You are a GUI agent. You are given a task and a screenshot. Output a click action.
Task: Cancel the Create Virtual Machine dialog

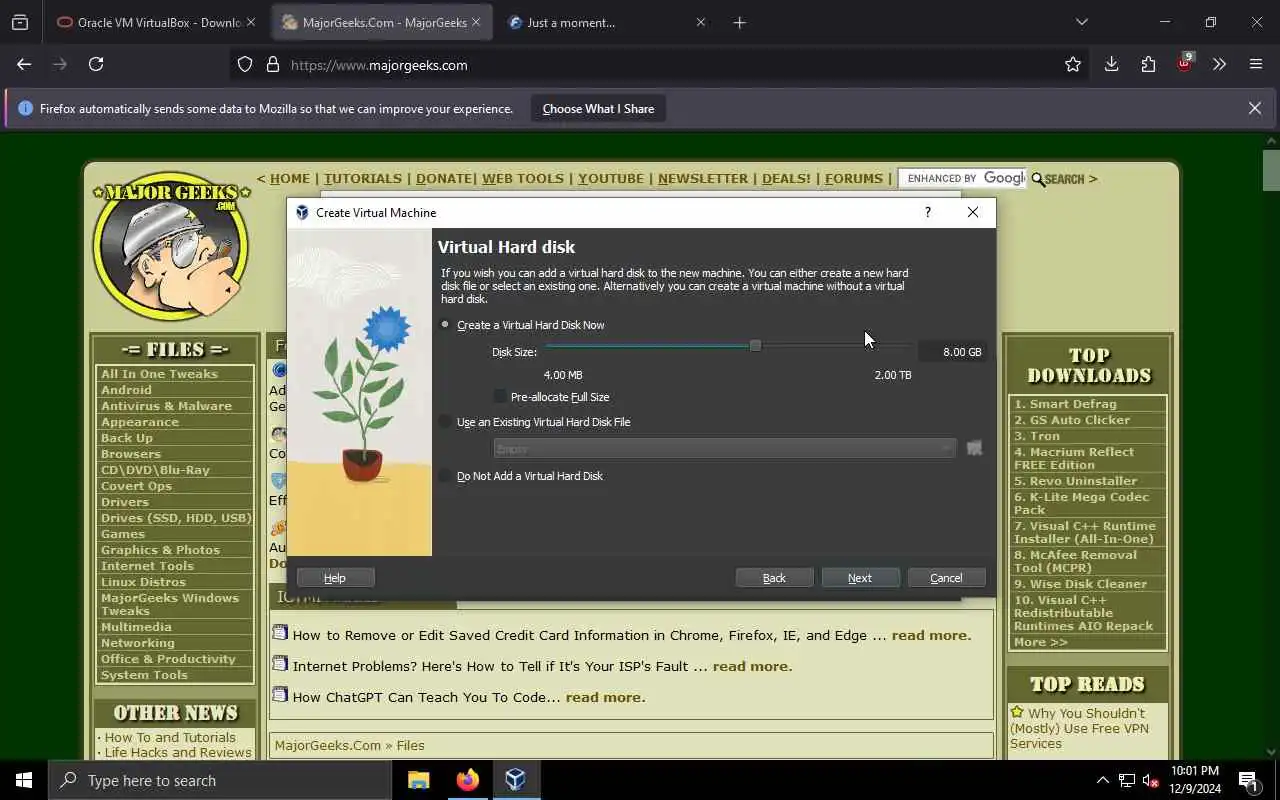pyautogui.click(x=946, y=578)
